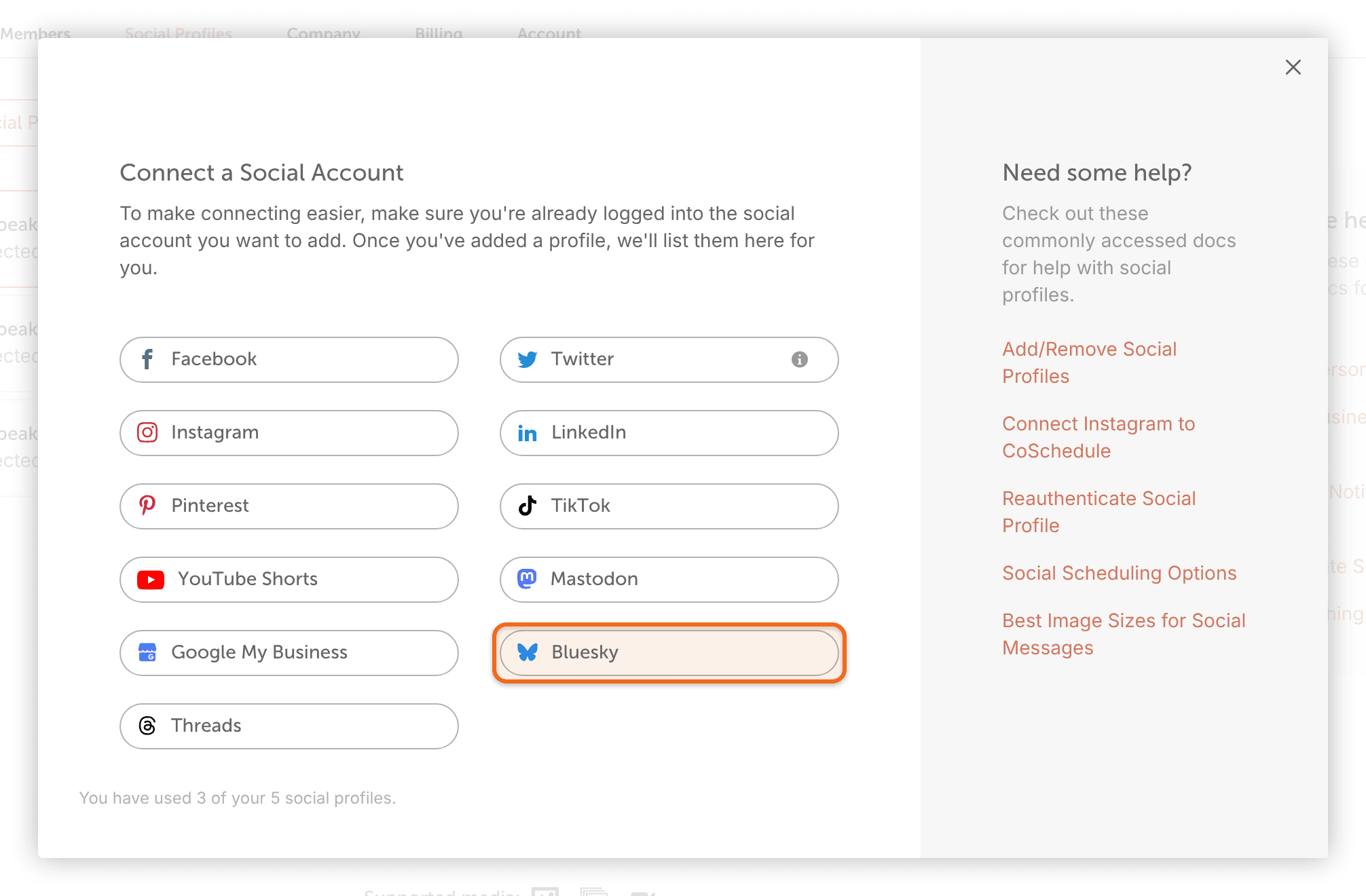Click the 'Need some help?' heading
Screen dimensions: 1366x896
1097,172
